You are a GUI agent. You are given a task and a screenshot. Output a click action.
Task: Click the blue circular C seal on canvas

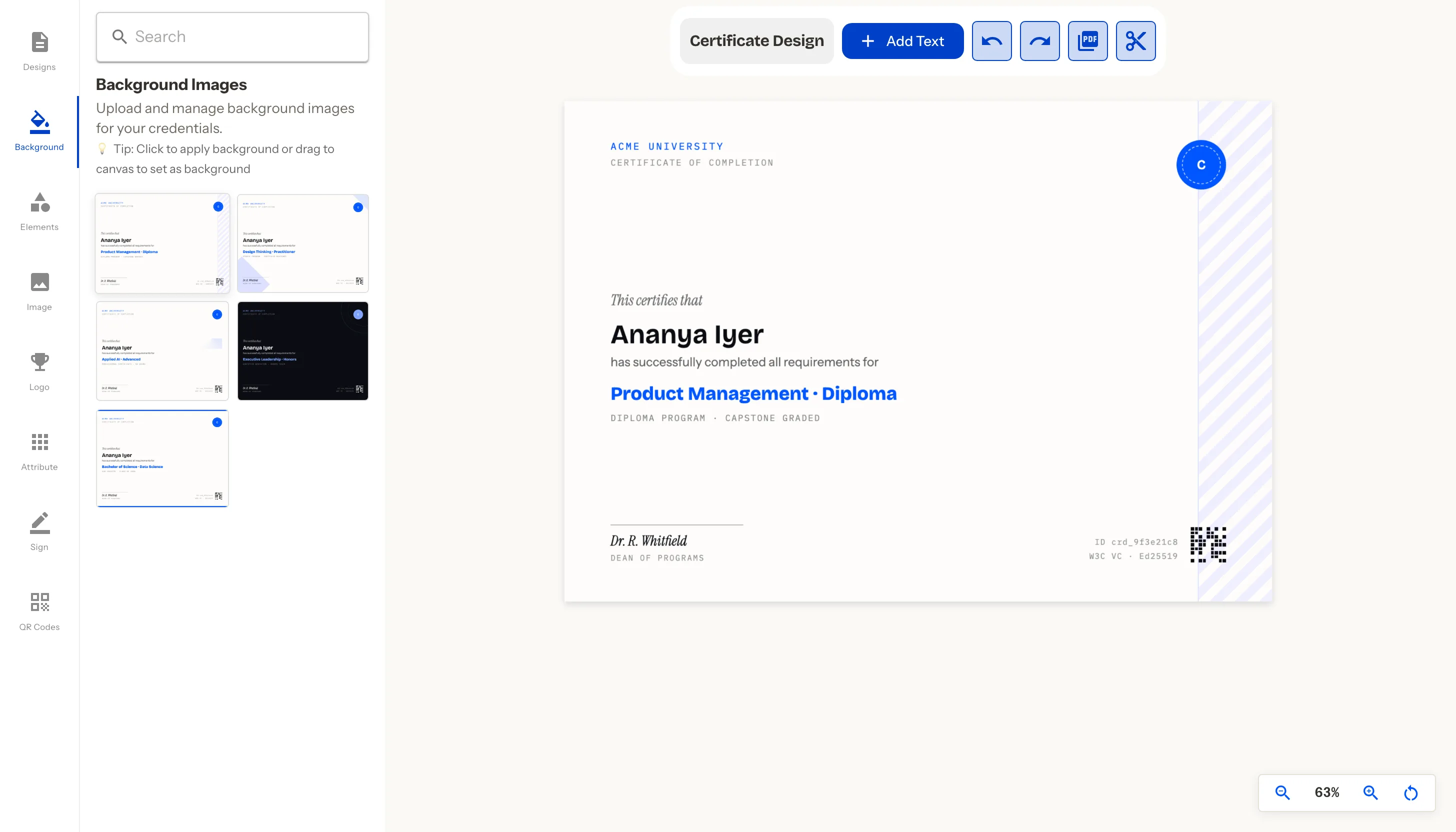(x=1200, y=164)
